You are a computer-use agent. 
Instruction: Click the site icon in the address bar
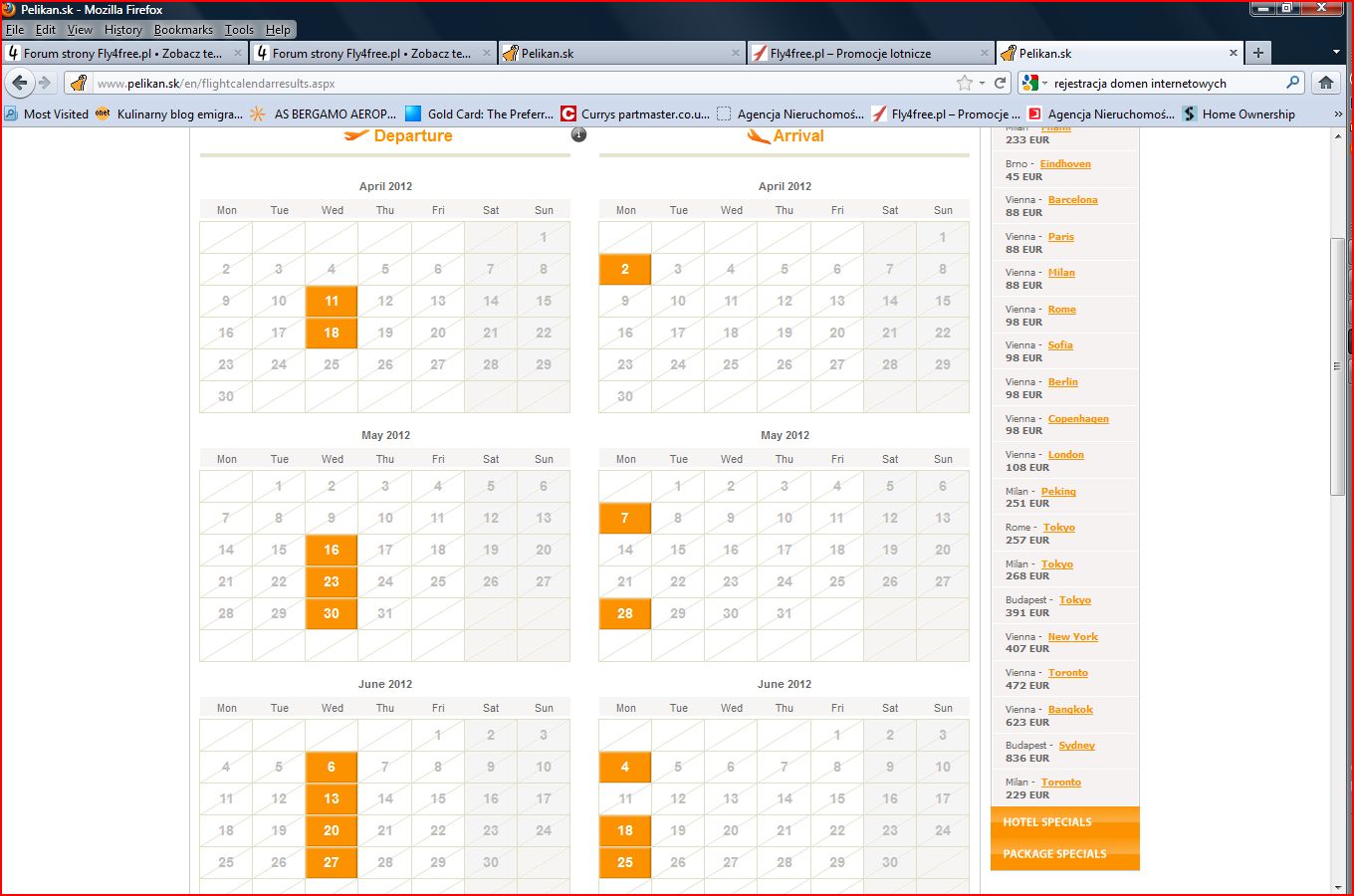[80, 83]
